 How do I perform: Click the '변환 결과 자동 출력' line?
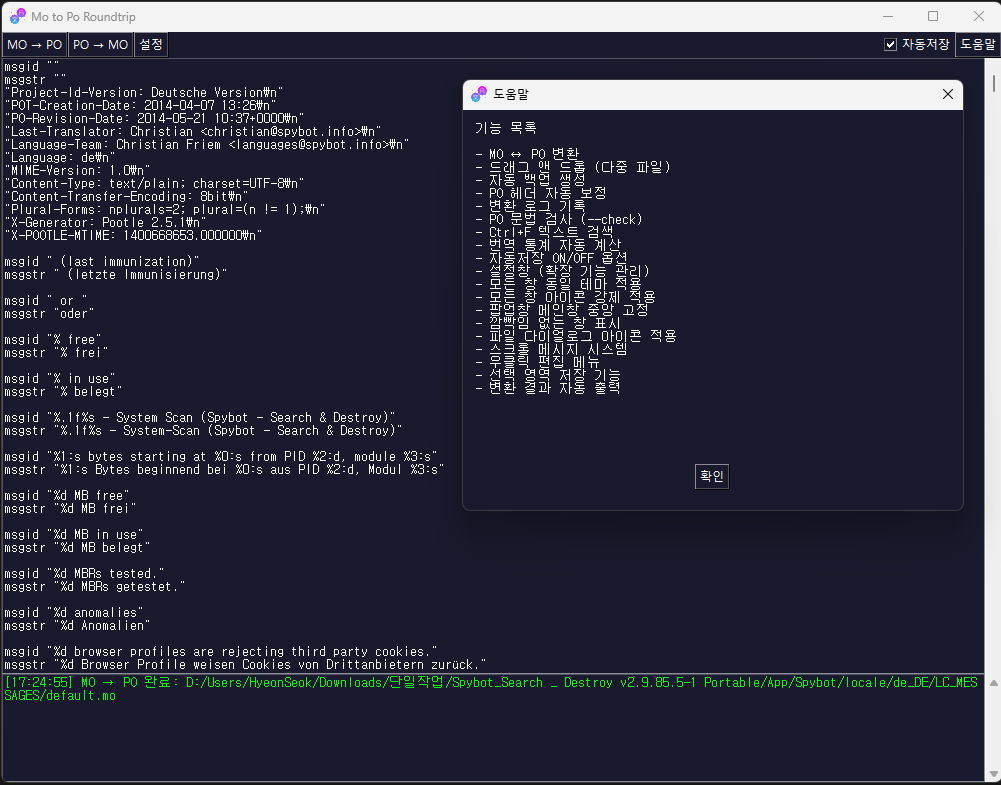pos(548,387)
